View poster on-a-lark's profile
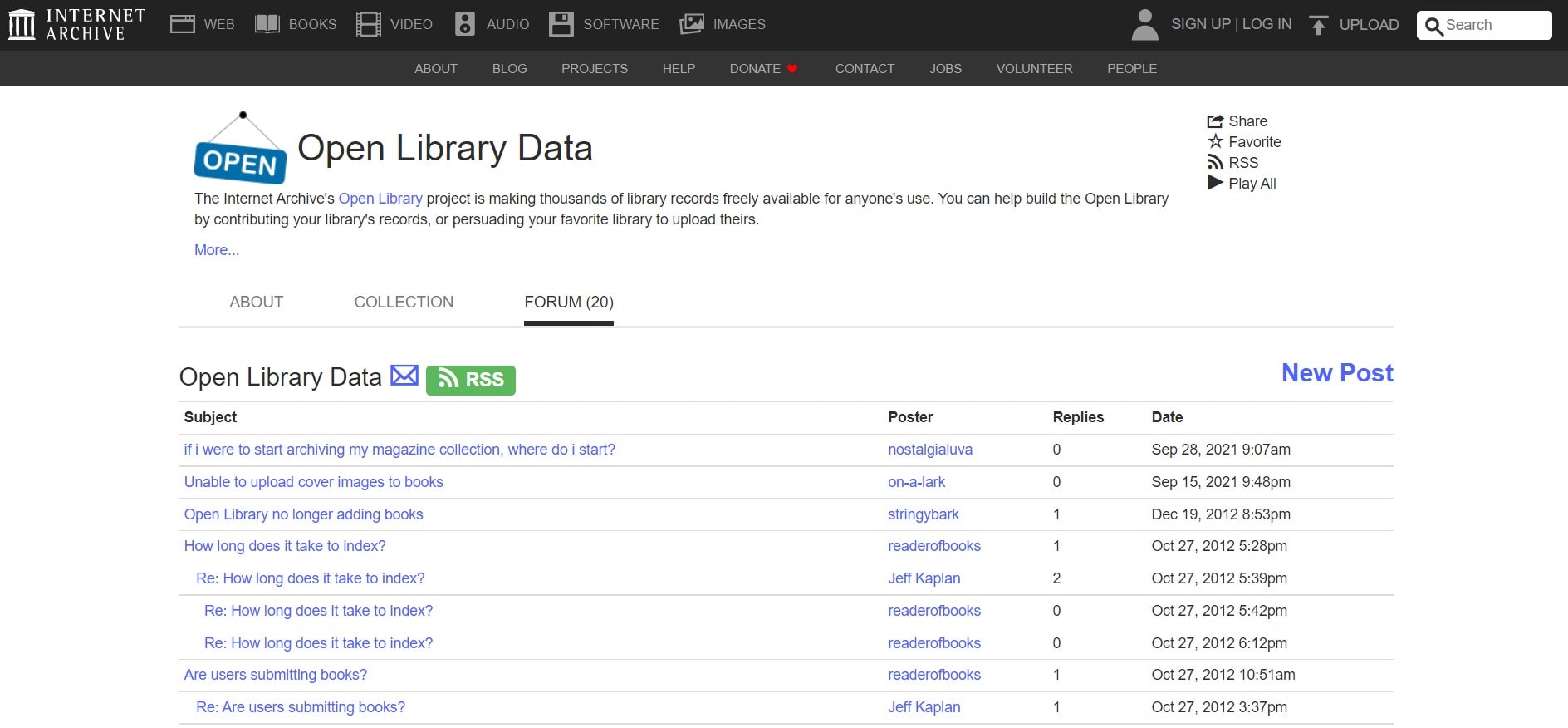1568x728 pixels. (x=917, y=482)
